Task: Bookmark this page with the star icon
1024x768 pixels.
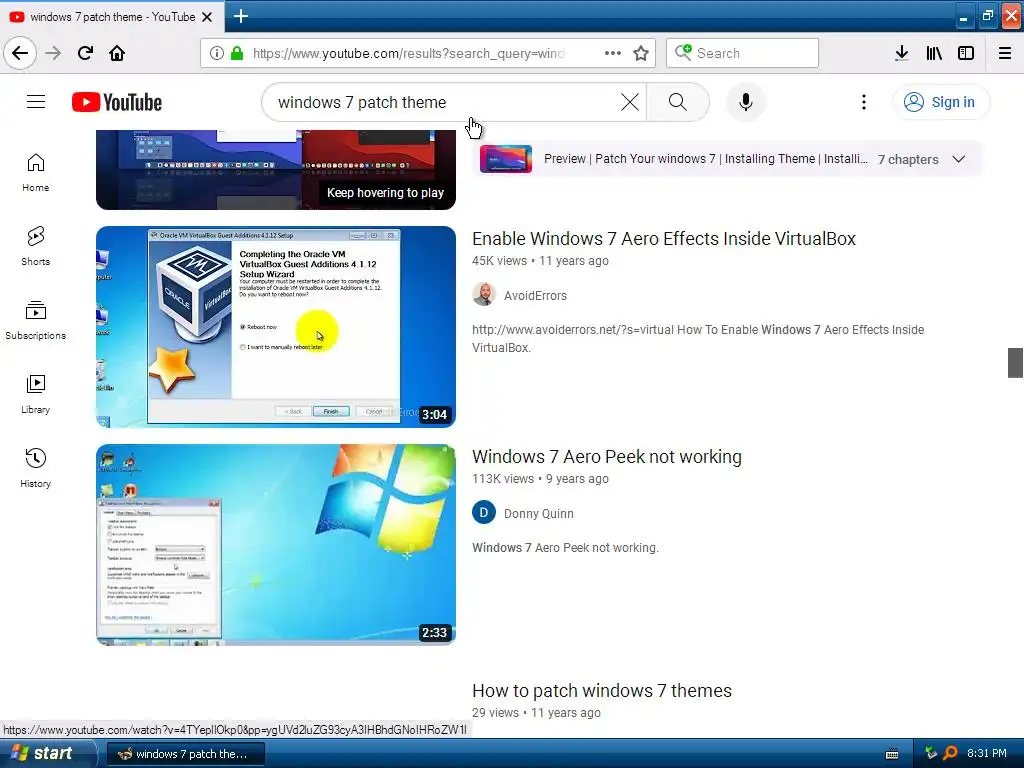Action: point(641,53)
